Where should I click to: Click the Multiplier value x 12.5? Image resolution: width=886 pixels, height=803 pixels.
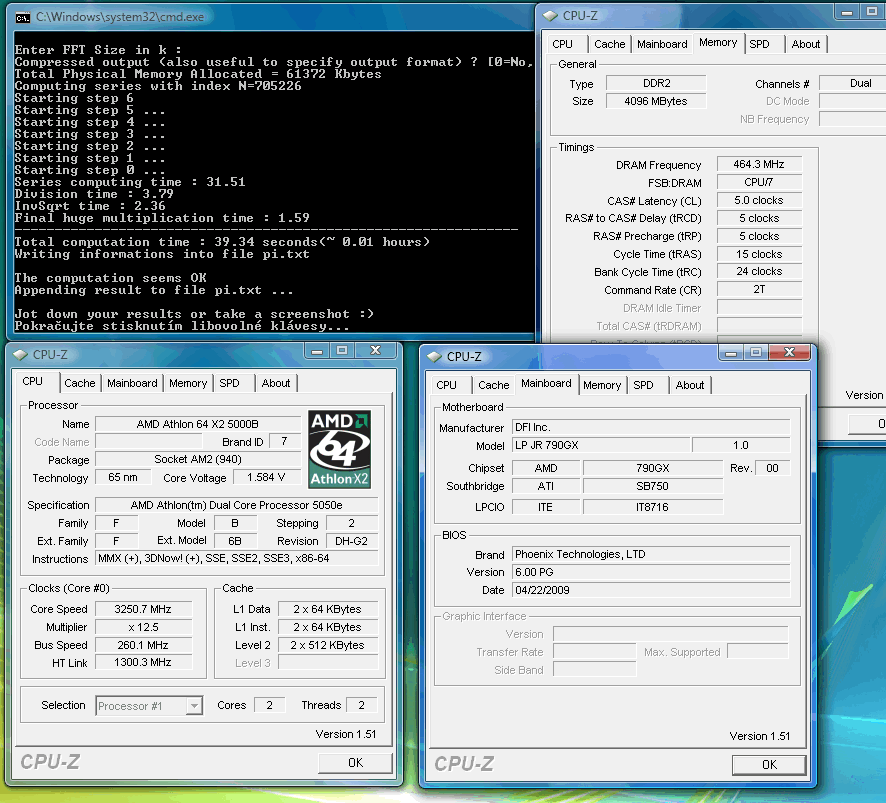[143, 627]
